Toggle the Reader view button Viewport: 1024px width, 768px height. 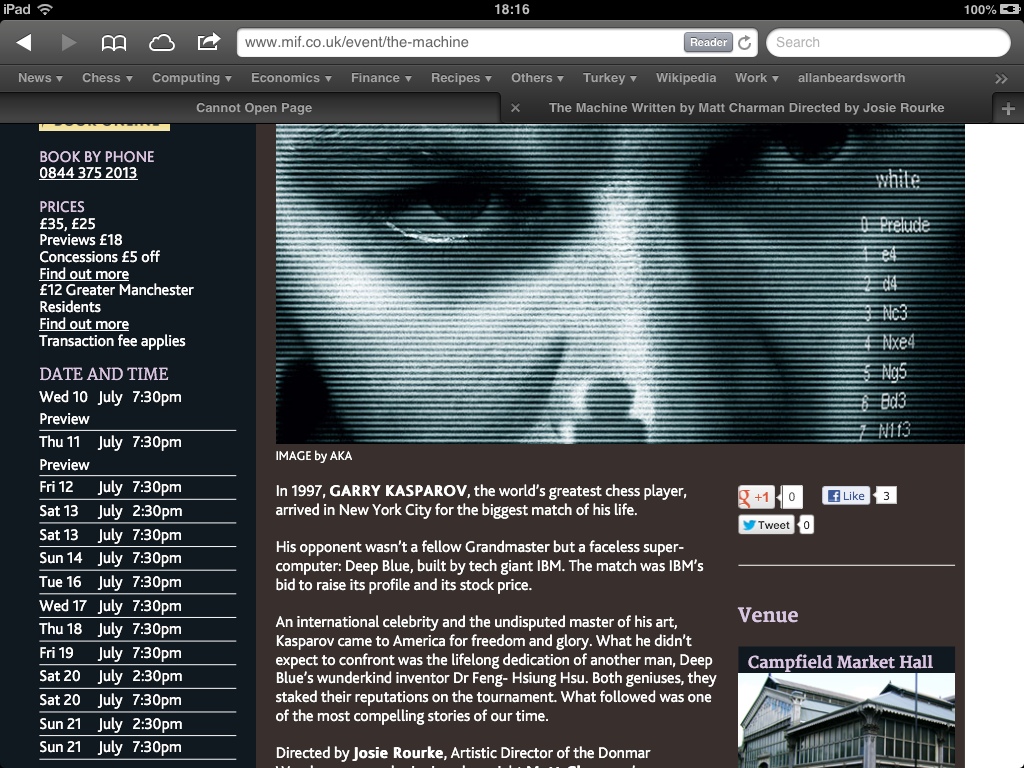tap(708, 42)
